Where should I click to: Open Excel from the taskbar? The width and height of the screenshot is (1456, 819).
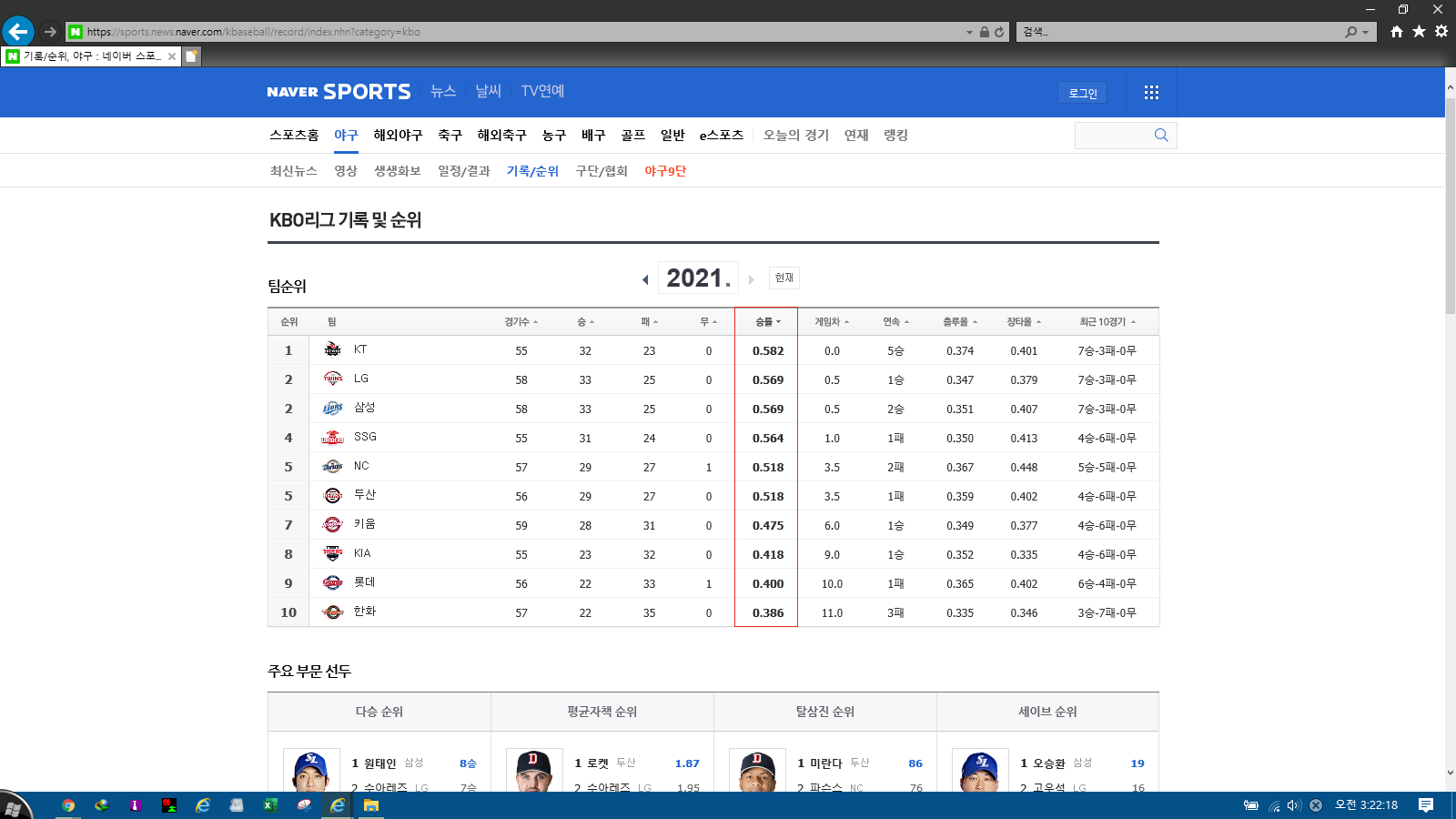[270, 805]
